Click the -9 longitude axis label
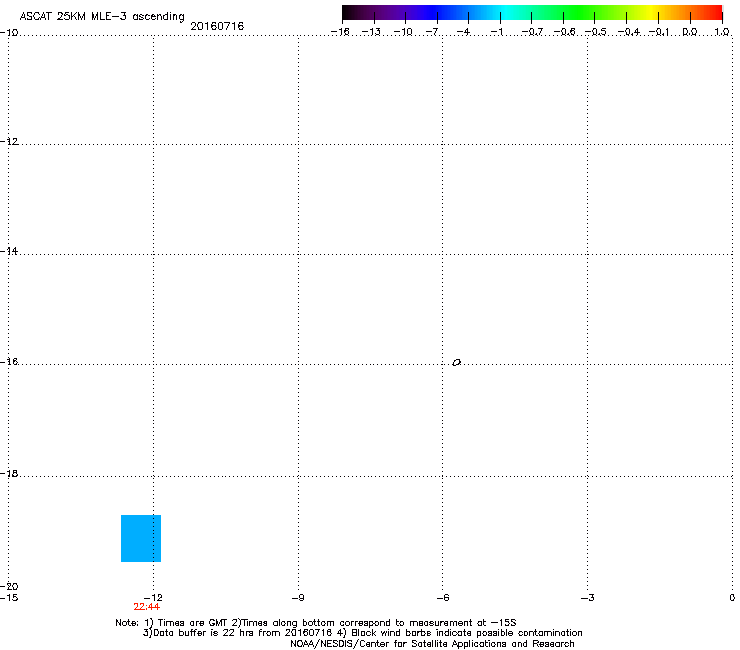740x650 pixels. [x=298, y=598]
